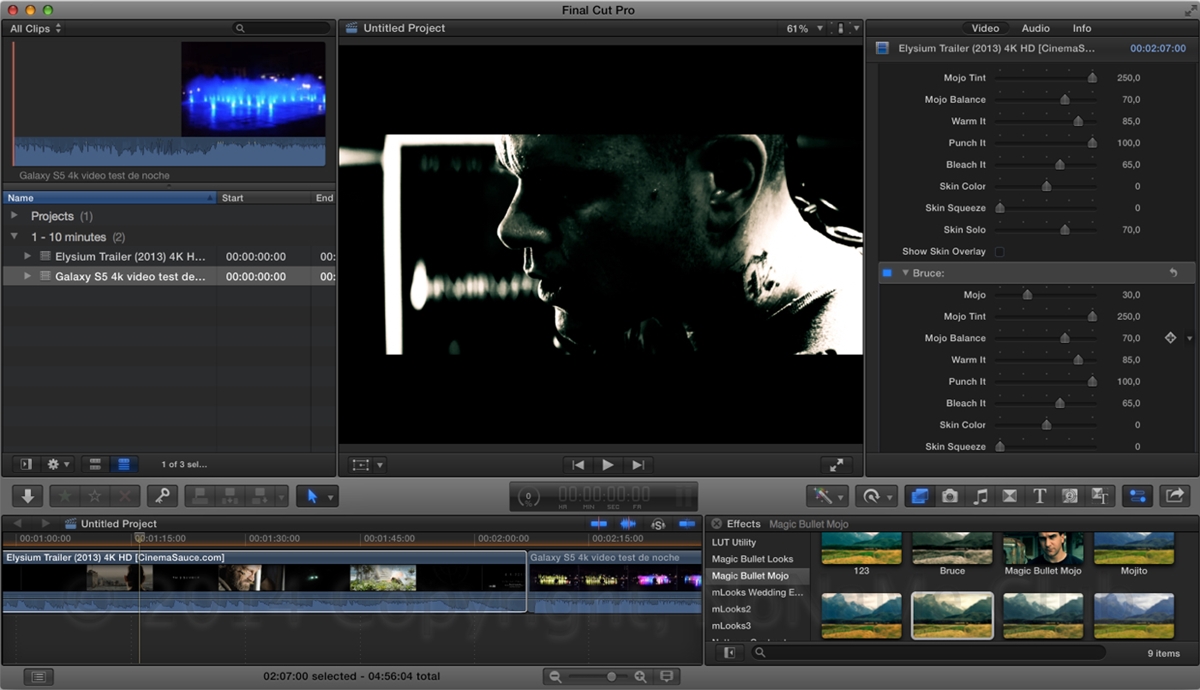1200x690 pixels.
Task: Click the Import Media down-arrow button
Action: pyautogui.click(x=27, y=495)
